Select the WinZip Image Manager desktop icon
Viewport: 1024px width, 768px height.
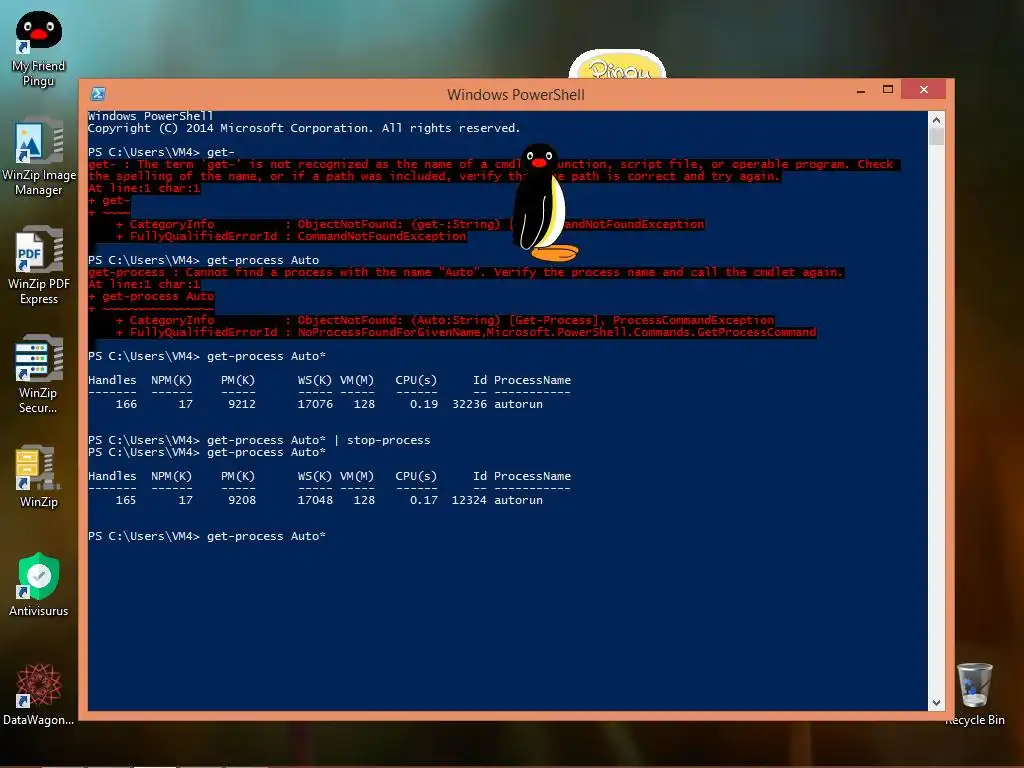click(x=39, y=157)
